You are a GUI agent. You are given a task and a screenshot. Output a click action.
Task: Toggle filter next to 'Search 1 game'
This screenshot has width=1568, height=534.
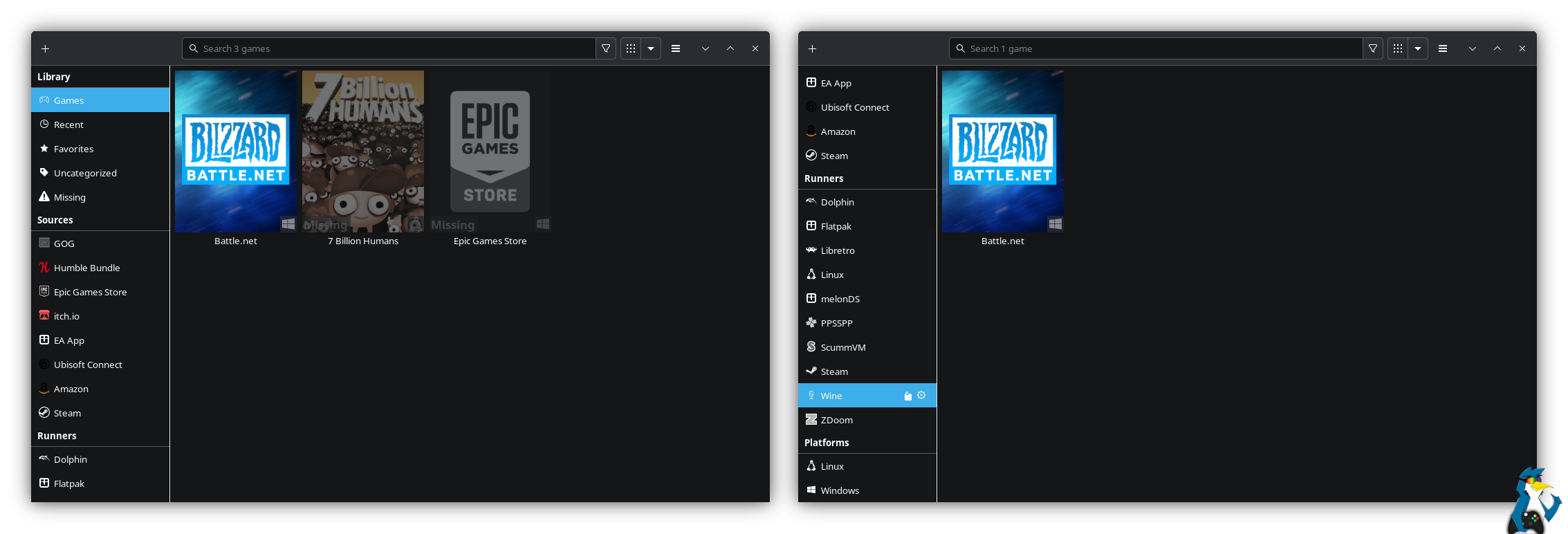pyautogui.click(x=1373, y=48)
